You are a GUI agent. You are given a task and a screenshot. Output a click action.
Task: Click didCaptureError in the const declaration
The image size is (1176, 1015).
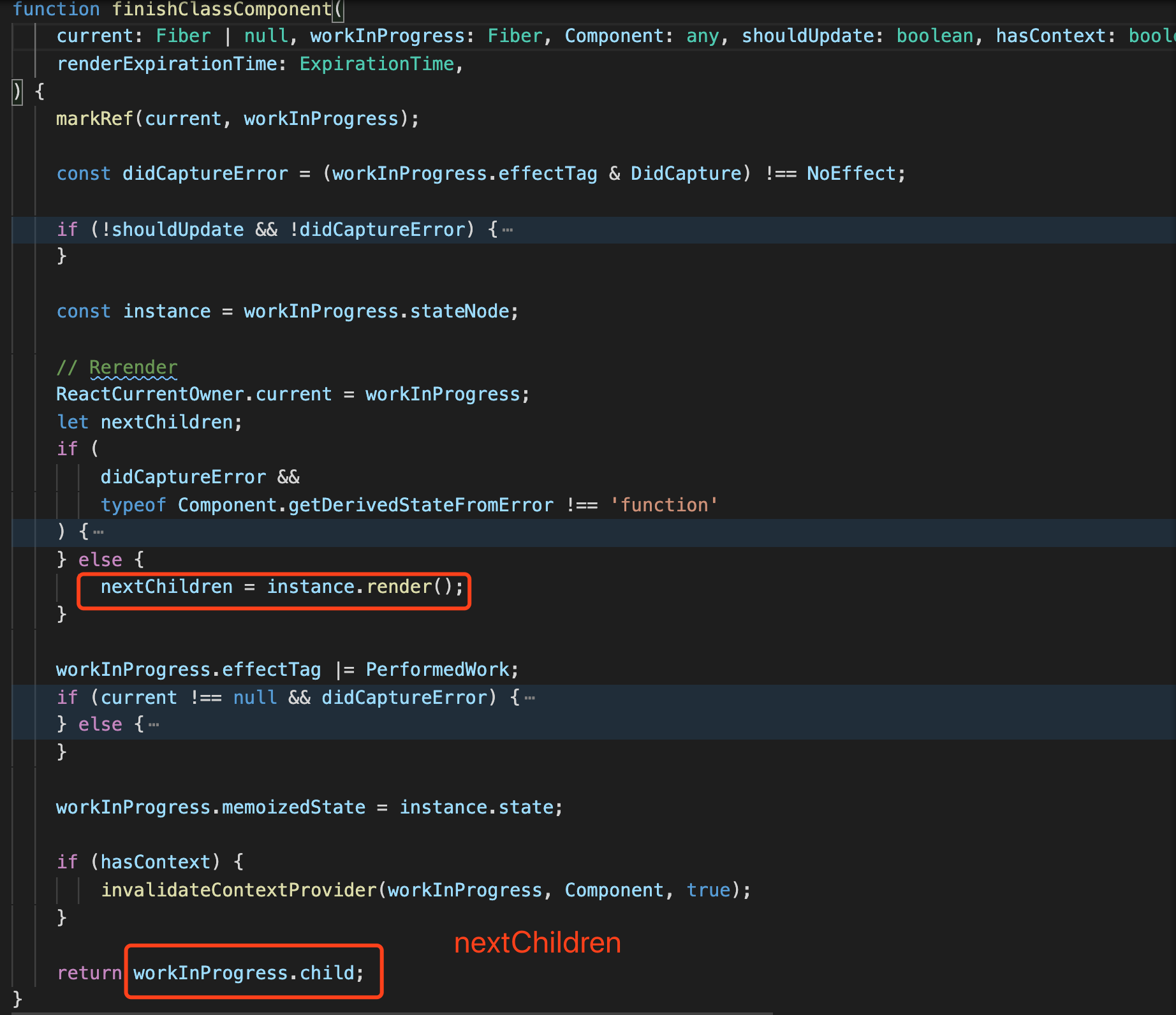pyautogui.click(x=205, y=174)
